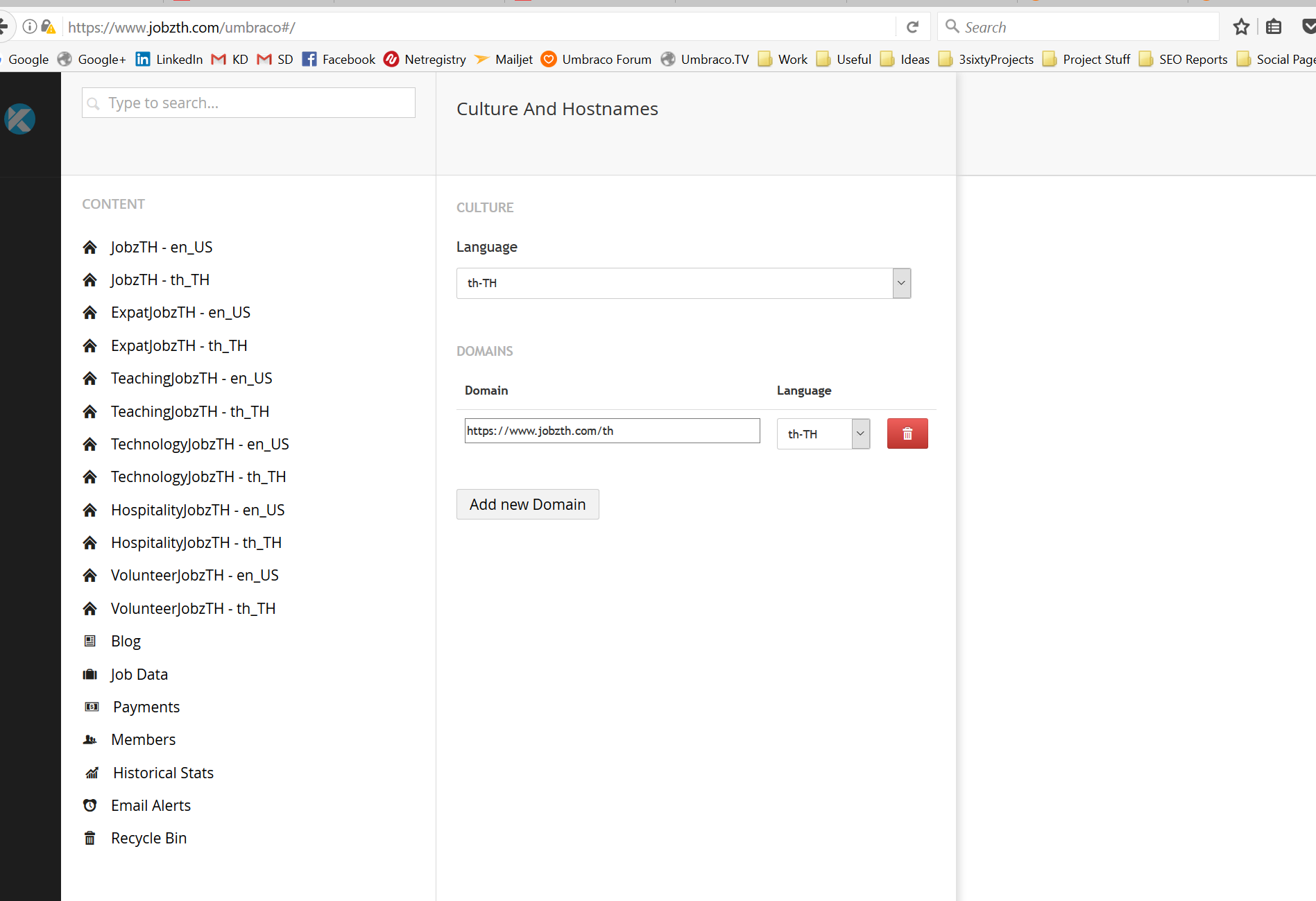
Task: Click the home icon beside HospitalityJobzTH - en_US
Action: click(89, 510)
